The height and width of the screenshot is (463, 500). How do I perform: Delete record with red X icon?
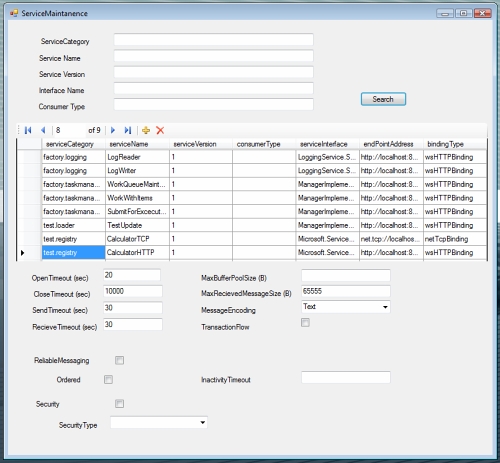(160, 130)
